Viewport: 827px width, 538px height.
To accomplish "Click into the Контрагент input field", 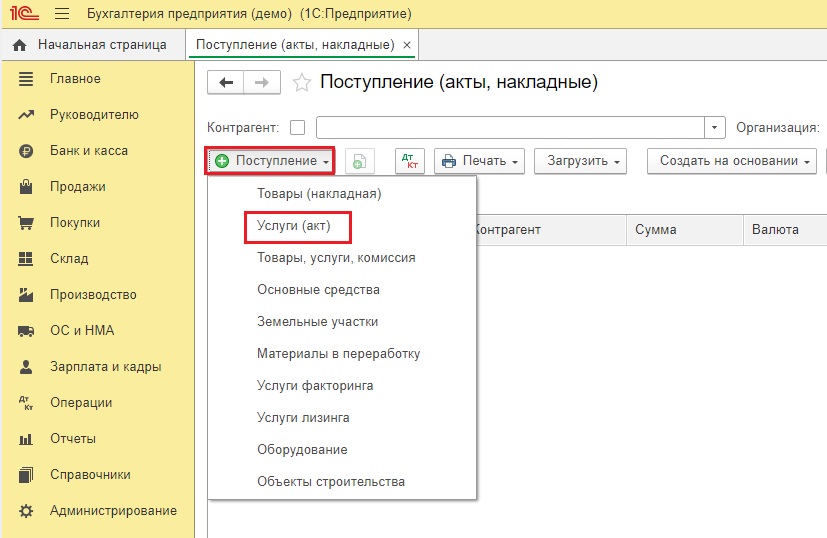I will [x=510, y=128].
